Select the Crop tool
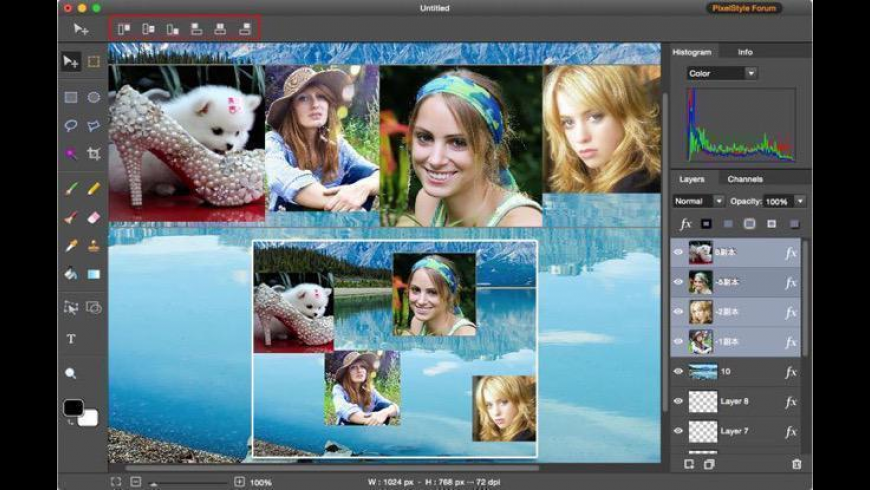This screenshot has width=870, height=490. 94,154
